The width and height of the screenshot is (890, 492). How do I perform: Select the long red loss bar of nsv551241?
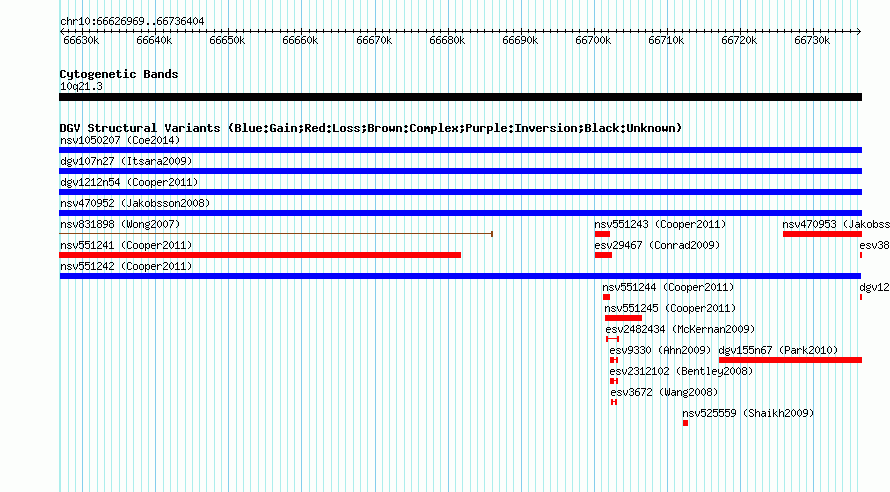(x=260, y=255)
